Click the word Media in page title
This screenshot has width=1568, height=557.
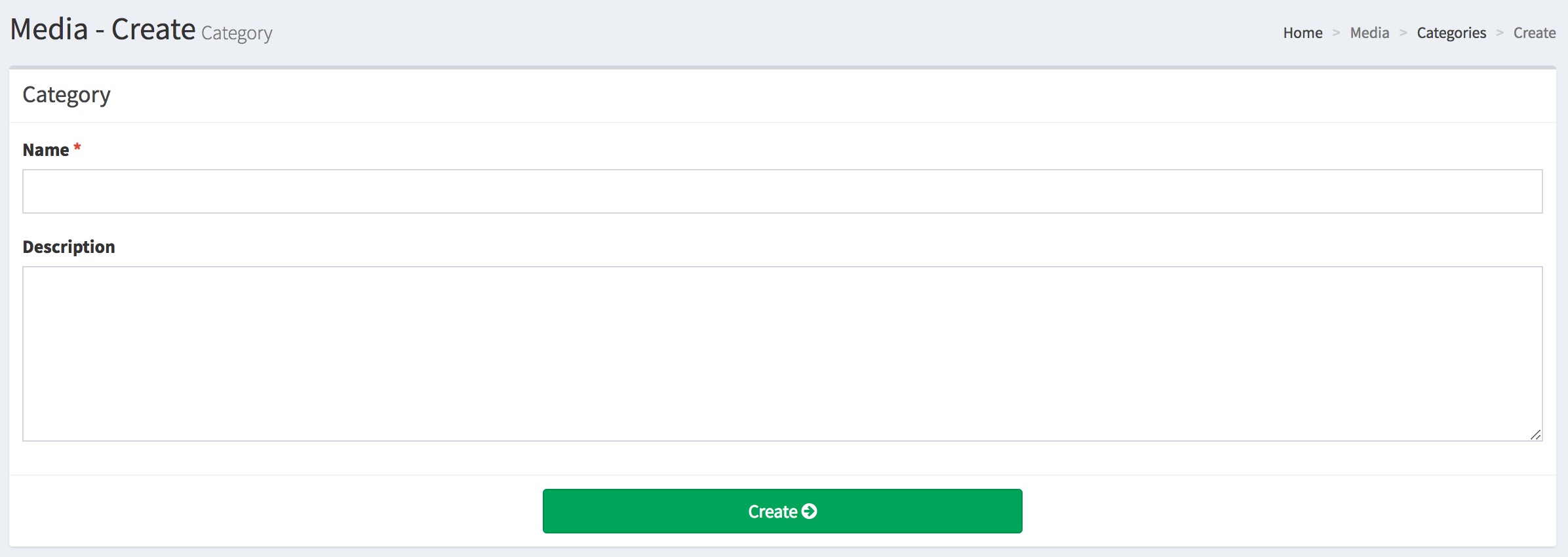point(49,29)
